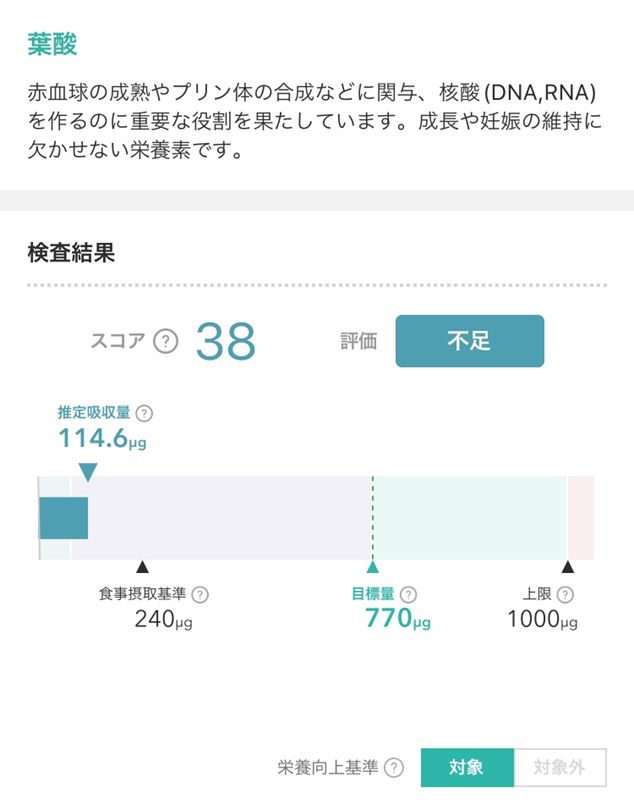The image size is (634, 810).
Task: Switch to the 対象外 option
Action: [560, 768]
